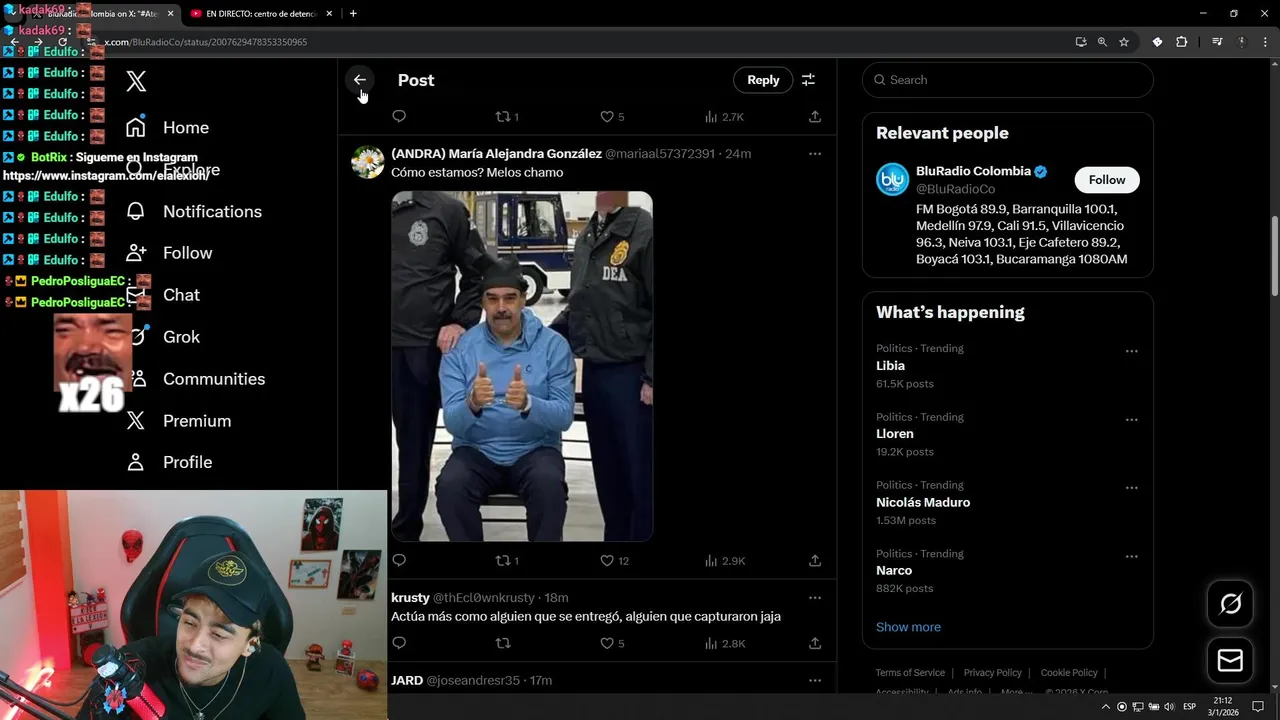Open more options for Narco trend
This screenshot has height=720, width=1280.
(x=1131, y=556)
